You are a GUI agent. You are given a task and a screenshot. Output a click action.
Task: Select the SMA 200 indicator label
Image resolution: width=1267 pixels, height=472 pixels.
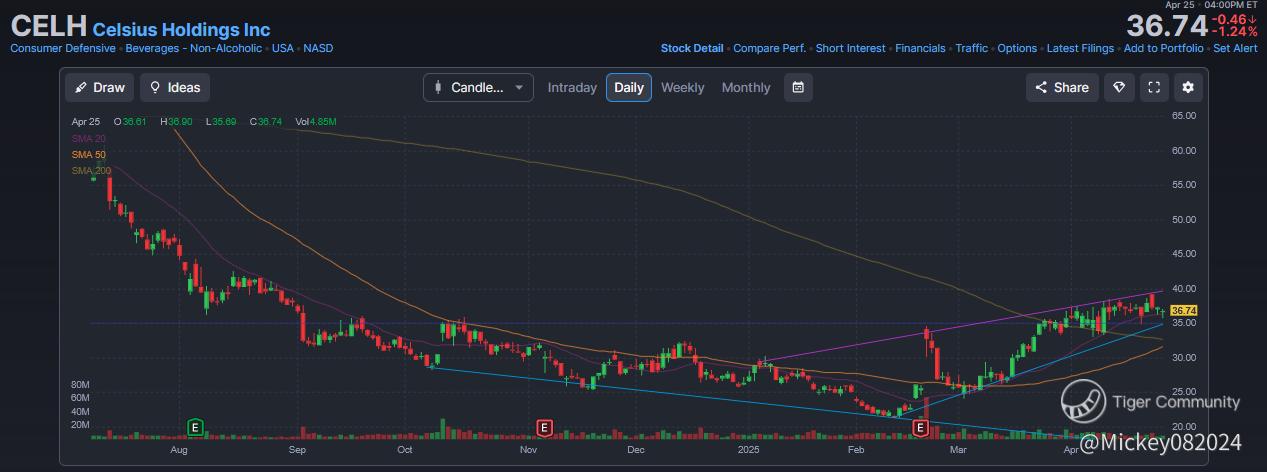tap(91, 171)
